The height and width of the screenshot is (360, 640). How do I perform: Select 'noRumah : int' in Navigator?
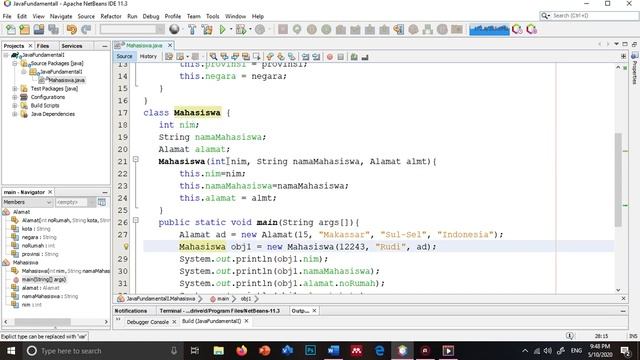pos(38,246)
